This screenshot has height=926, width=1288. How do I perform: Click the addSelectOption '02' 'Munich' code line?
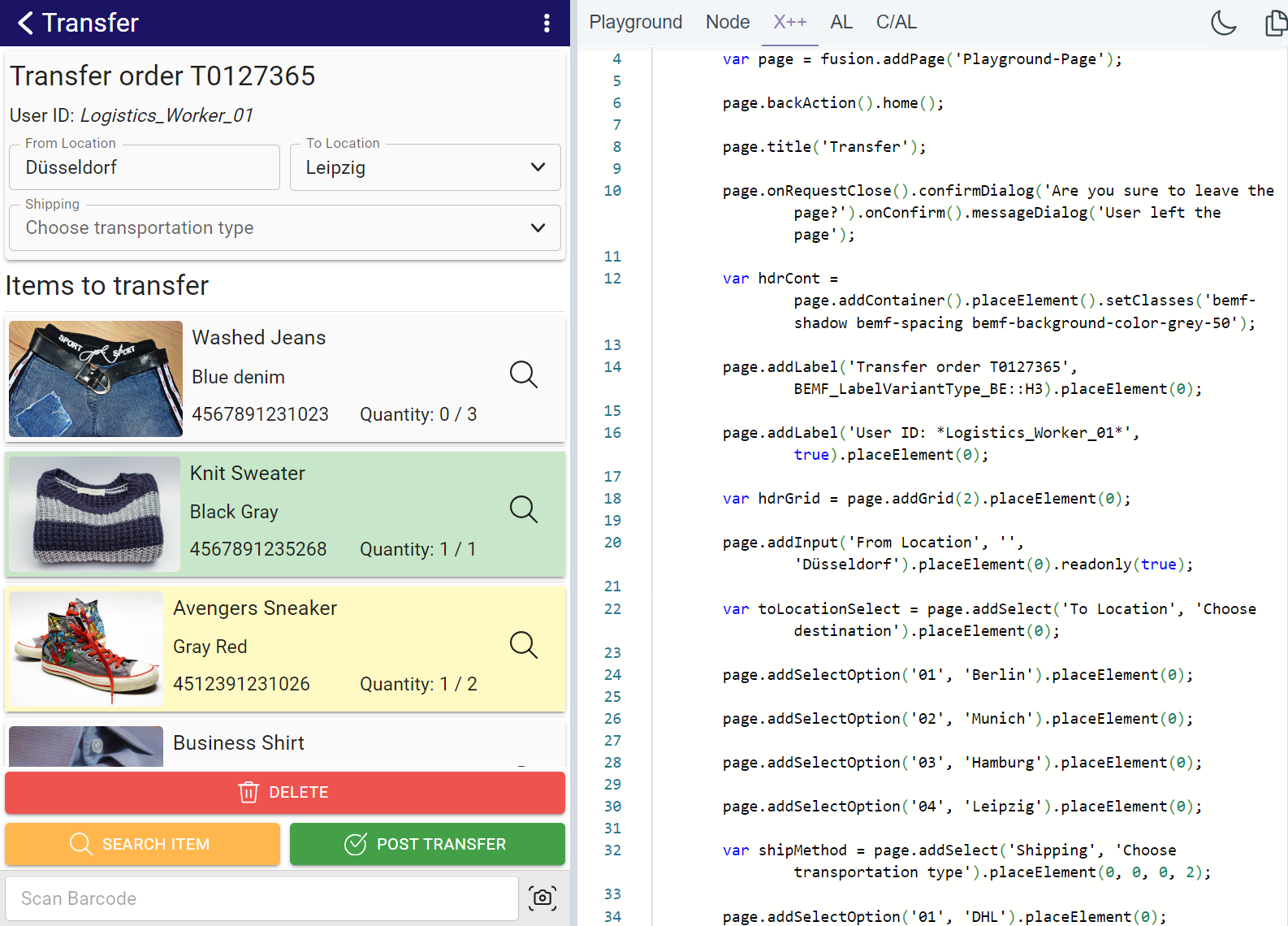(957, 718)
